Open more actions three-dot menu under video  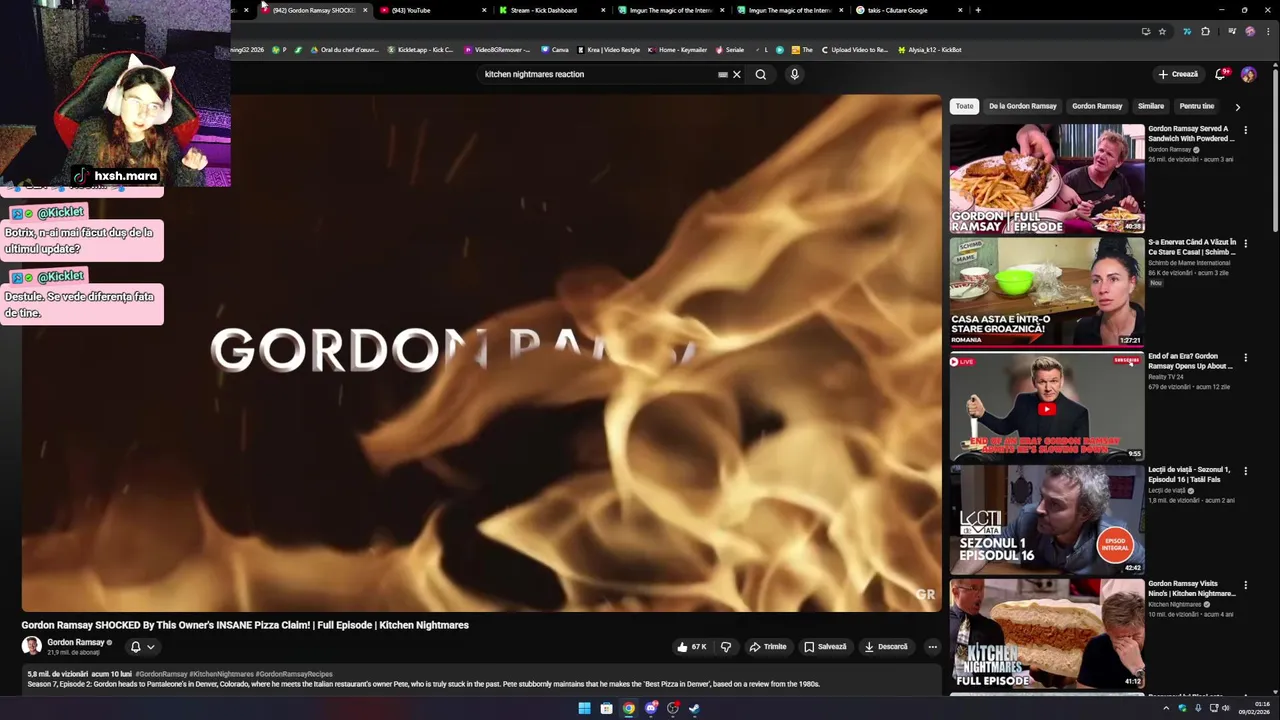click(932, 647)
